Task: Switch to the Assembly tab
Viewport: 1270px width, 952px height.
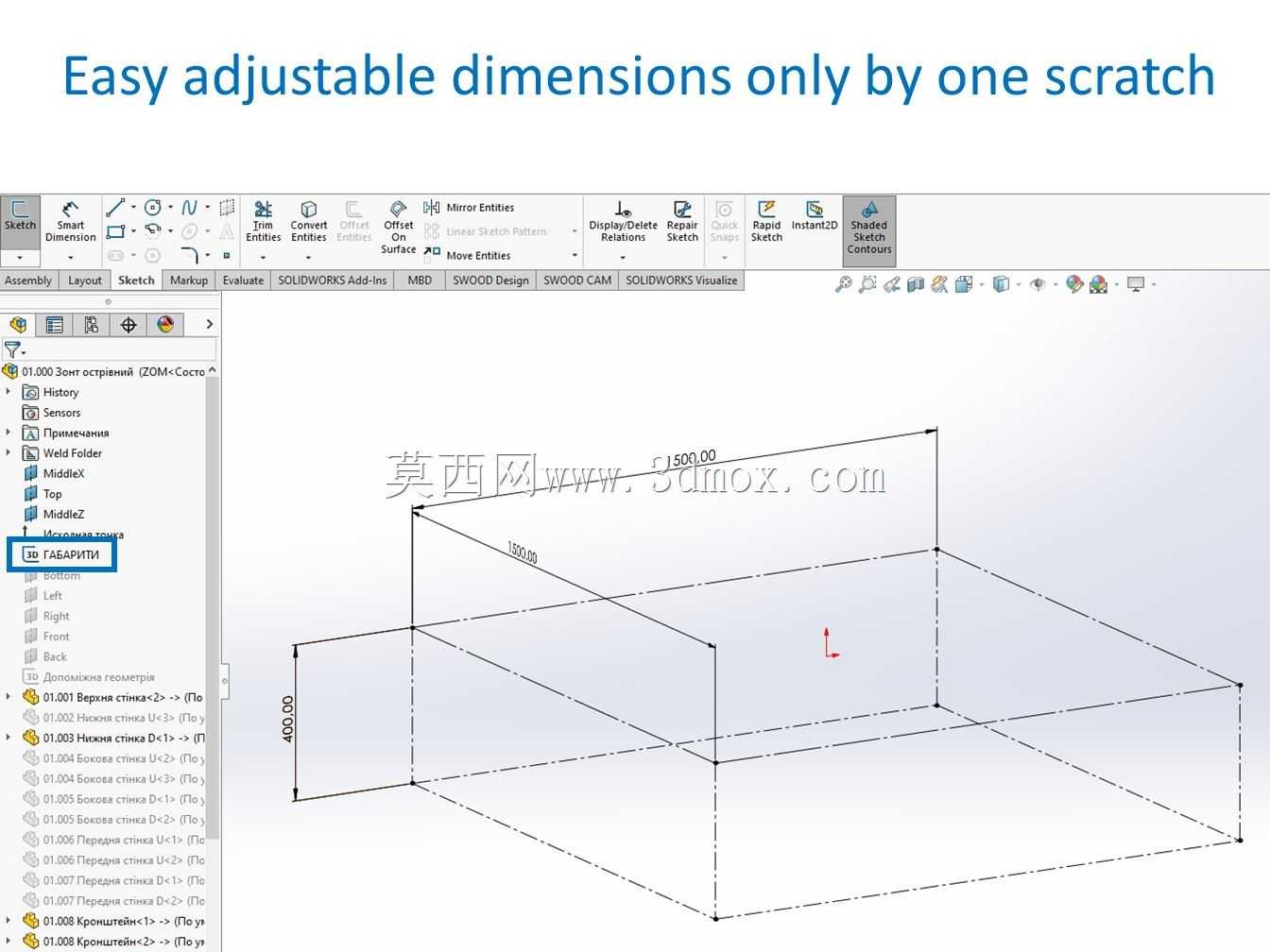Action: point(28,280)
